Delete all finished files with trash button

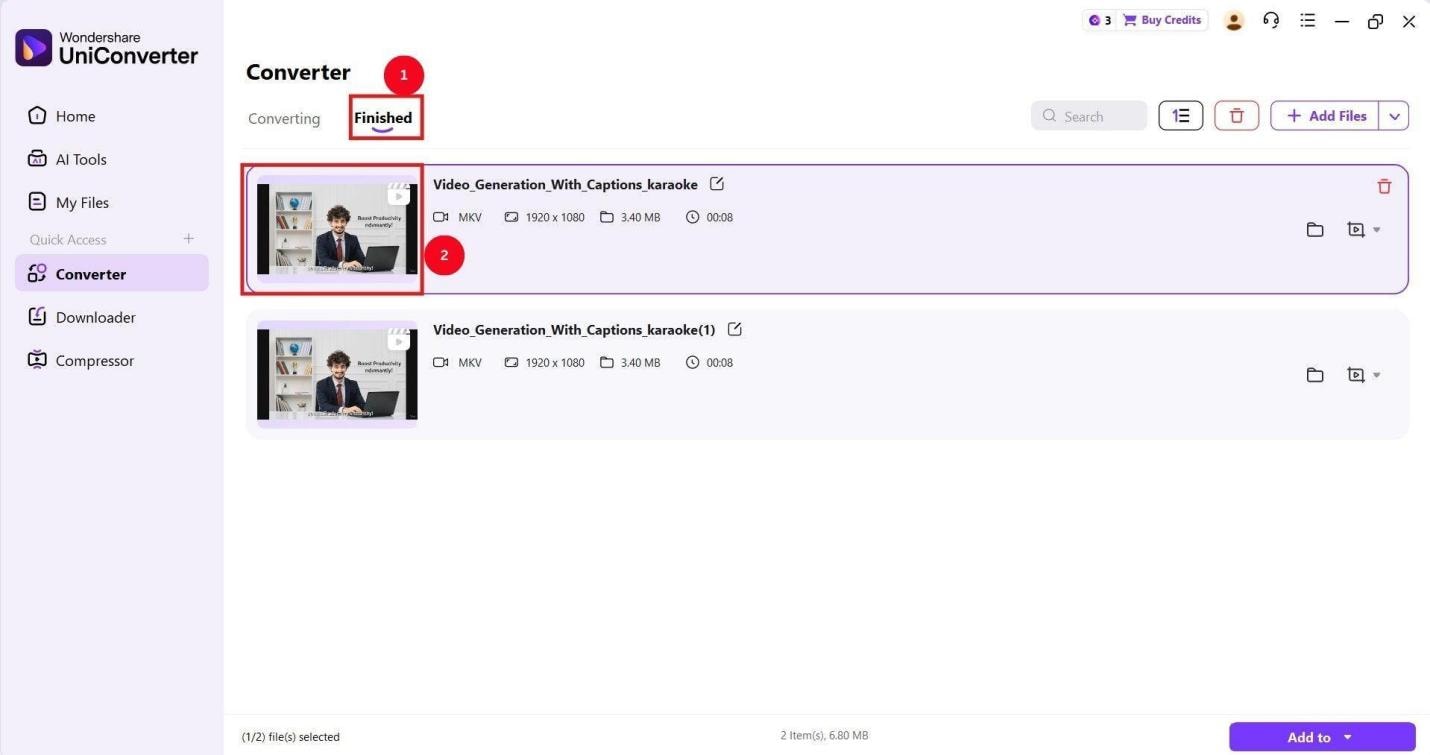click(x=1236, y=116)
